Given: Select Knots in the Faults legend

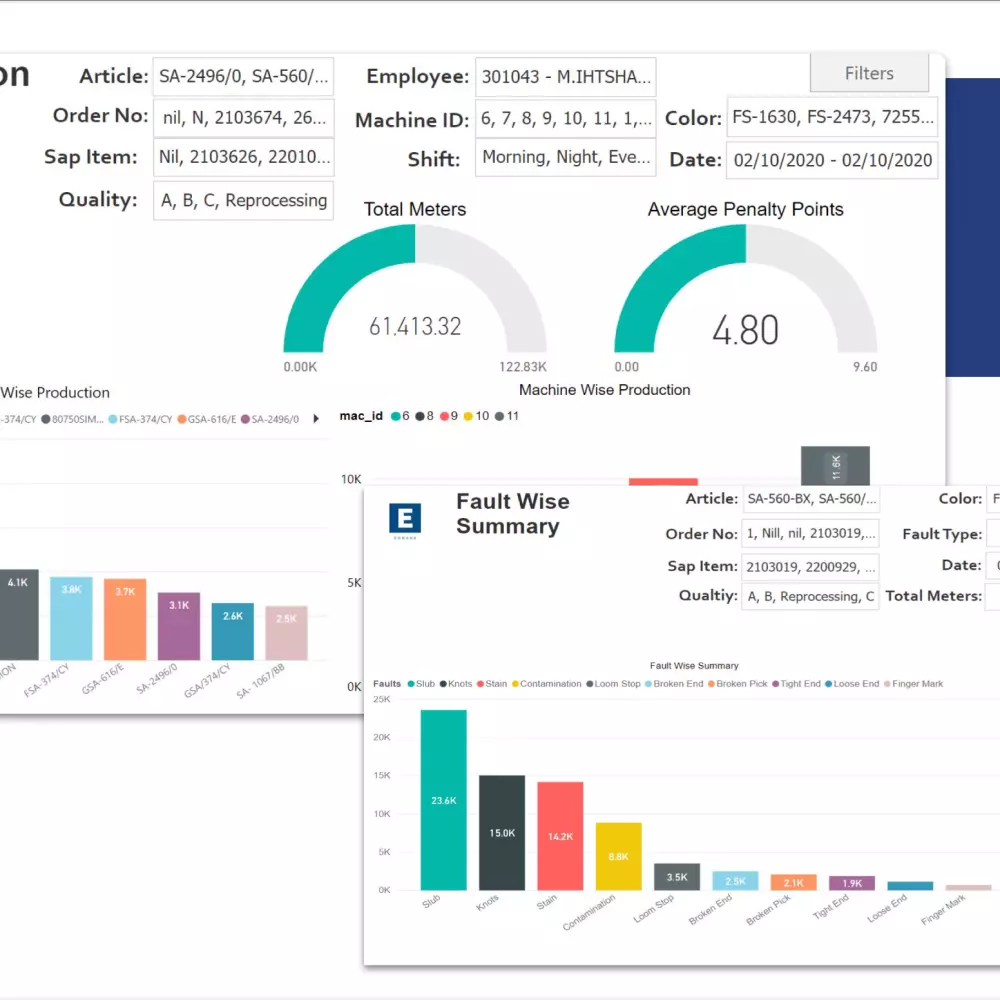Looking at the screenshot, I should coord(452,684).
